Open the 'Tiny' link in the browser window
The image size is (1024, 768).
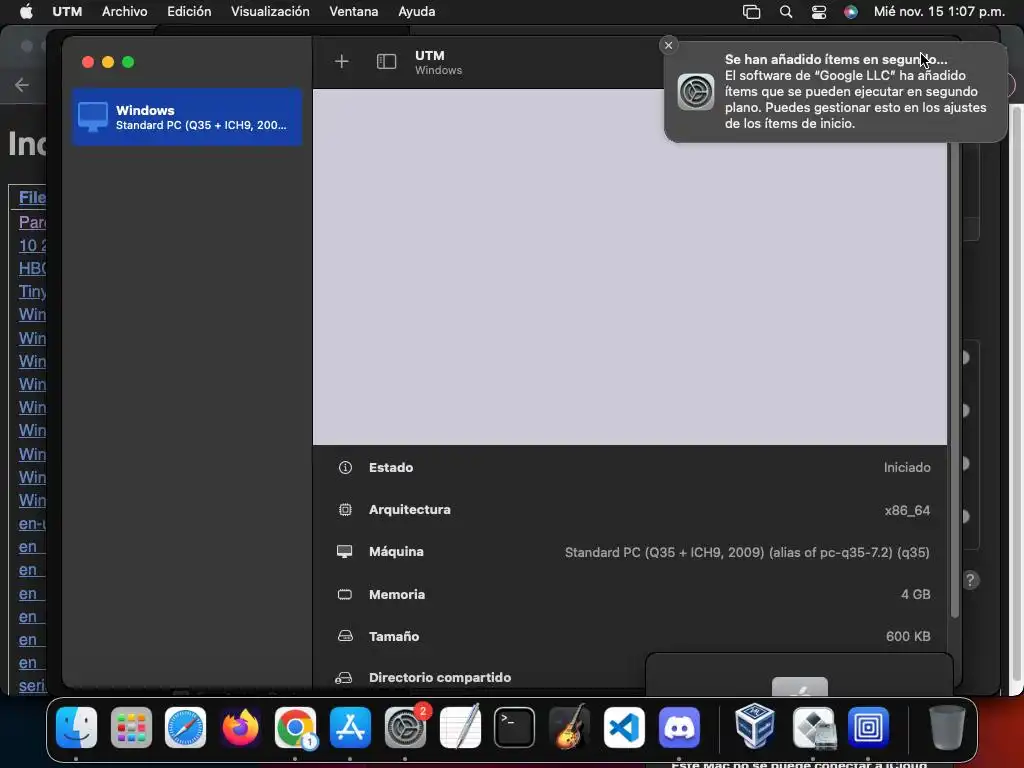click(32, 291)
